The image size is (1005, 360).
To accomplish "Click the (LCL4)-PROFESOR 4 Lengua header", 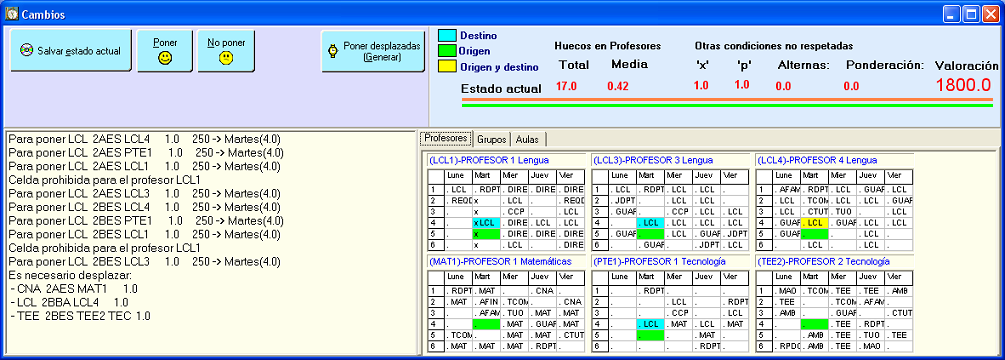I will click(x=817, y=160).
